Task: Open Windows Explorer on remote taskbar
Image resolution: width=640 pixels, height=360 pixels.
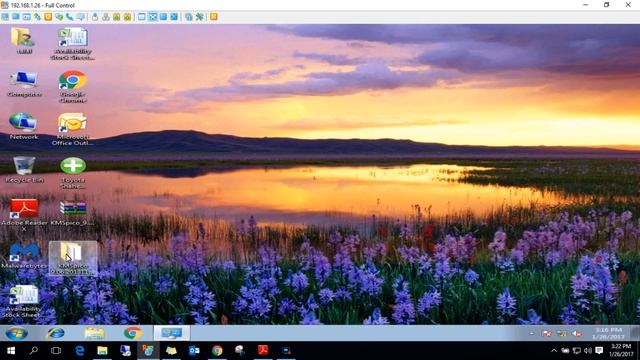Action: 94,333
